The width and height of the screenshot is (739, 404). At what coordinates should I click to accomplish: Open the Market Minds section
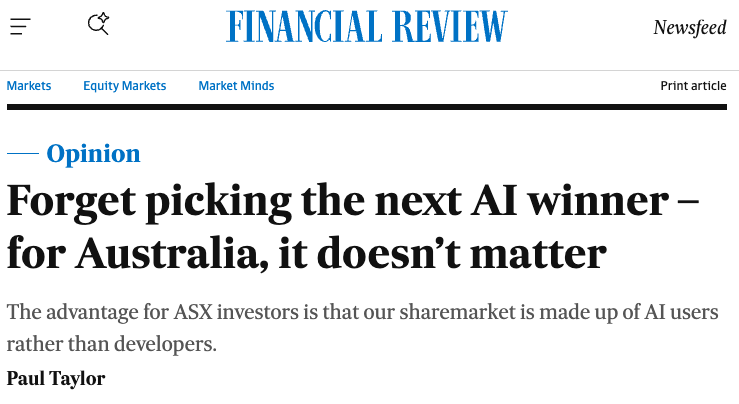pyautogui.click(x=236, y=86)
